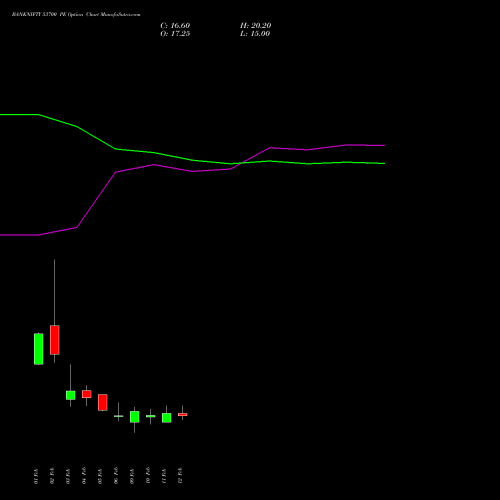Select the high price value H: 20.20
This screenshot has height=500, width=500.
tap(255, 26)
